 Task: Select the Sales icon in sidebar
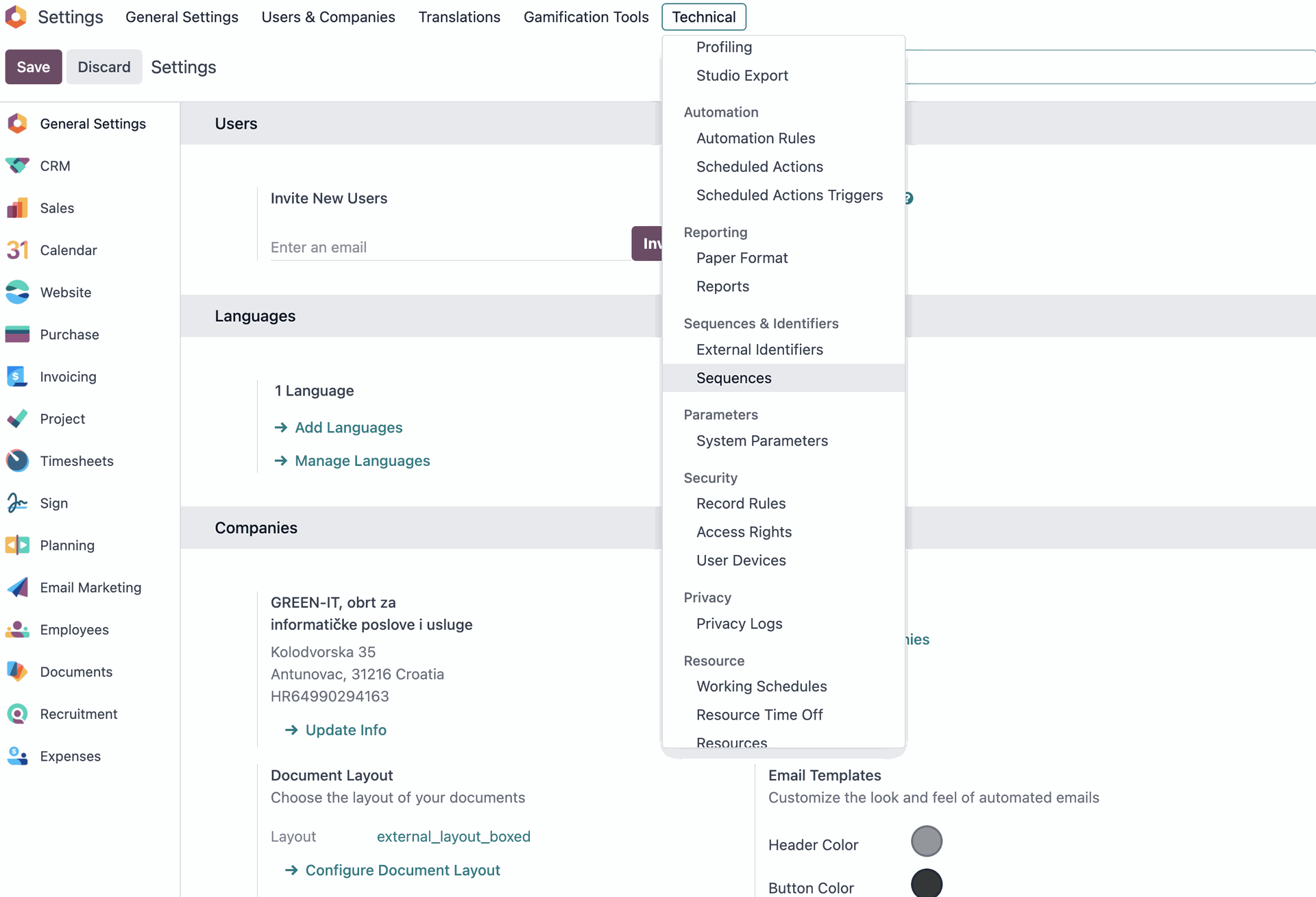18,208
